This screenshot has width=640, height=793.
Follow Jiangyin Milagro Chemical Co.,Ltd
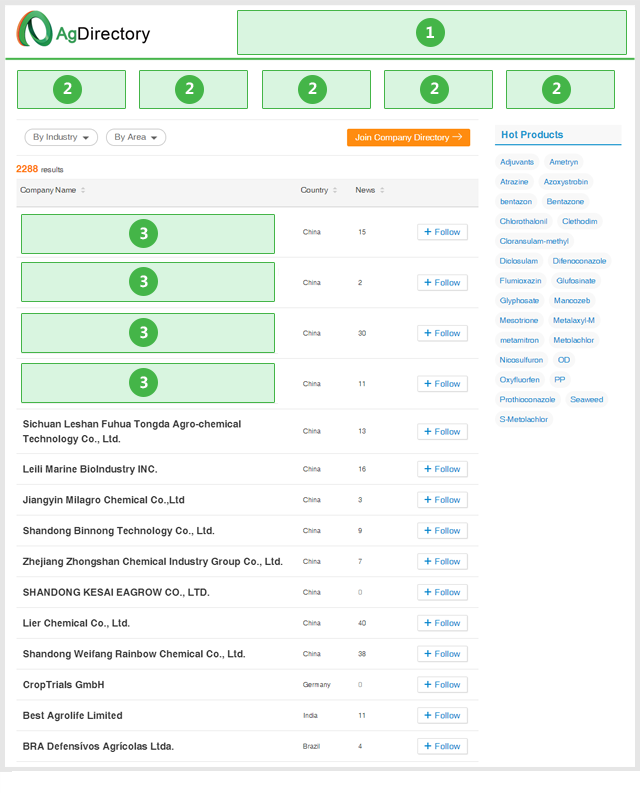[442, 500]
